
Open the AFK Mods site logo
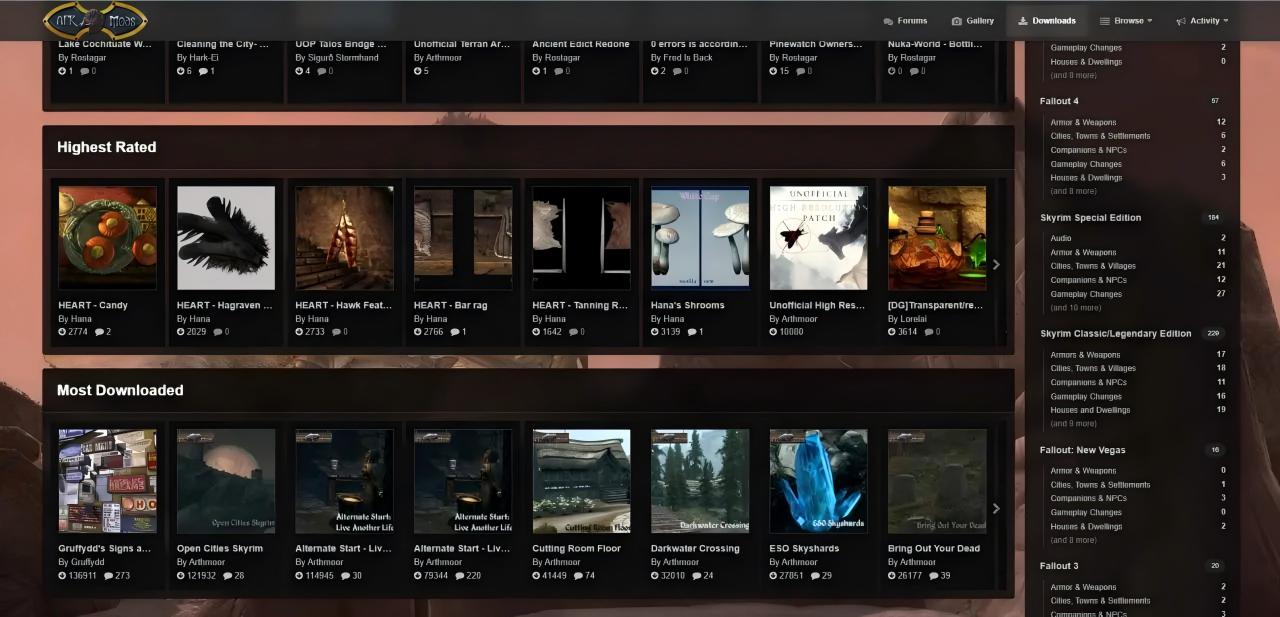tap(95, 20)
